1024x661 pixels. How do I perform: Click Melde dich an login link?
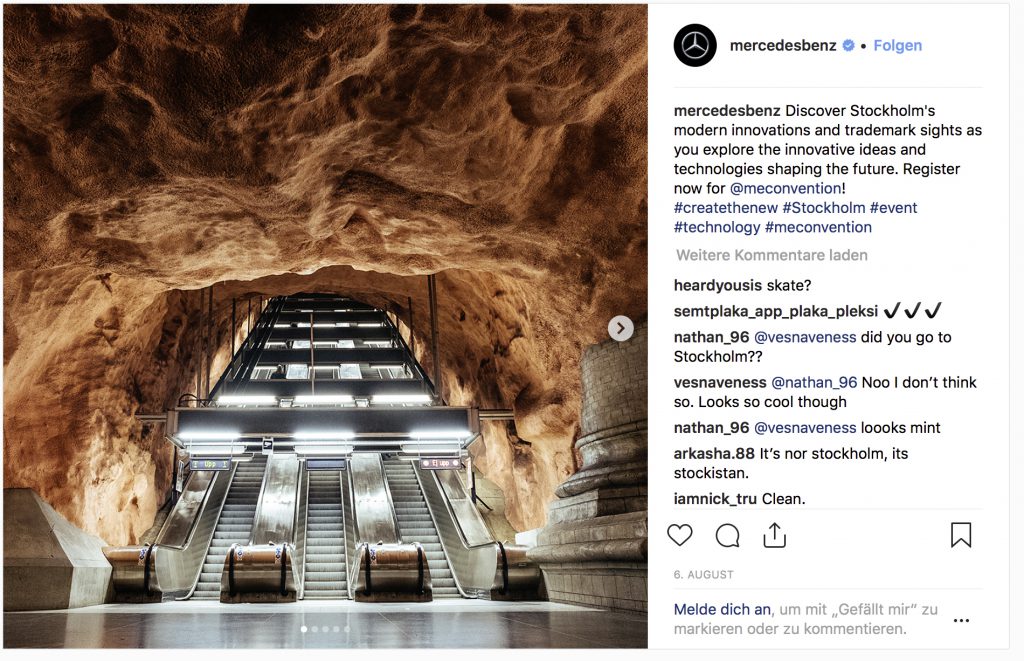[722, 609]
